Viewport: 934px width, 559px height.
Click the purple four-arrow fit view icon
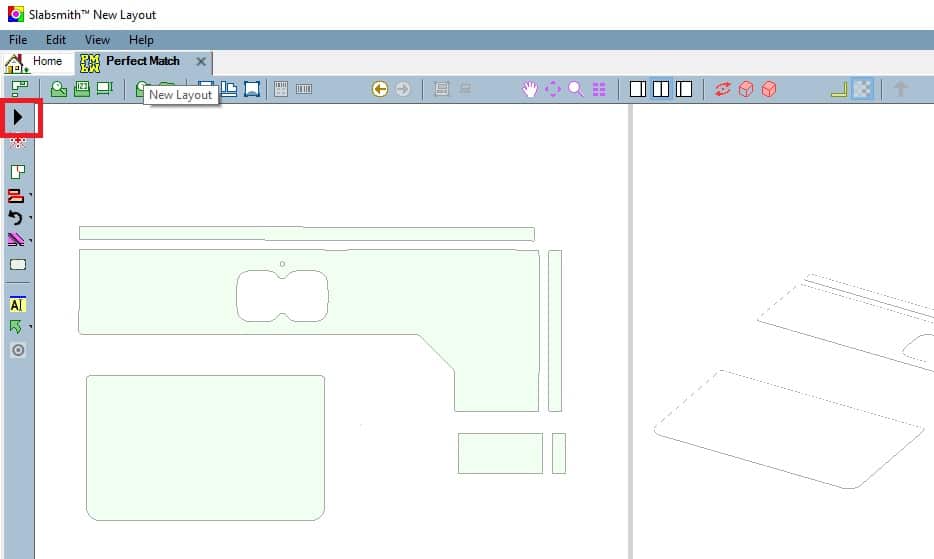[x=553, y=90]
